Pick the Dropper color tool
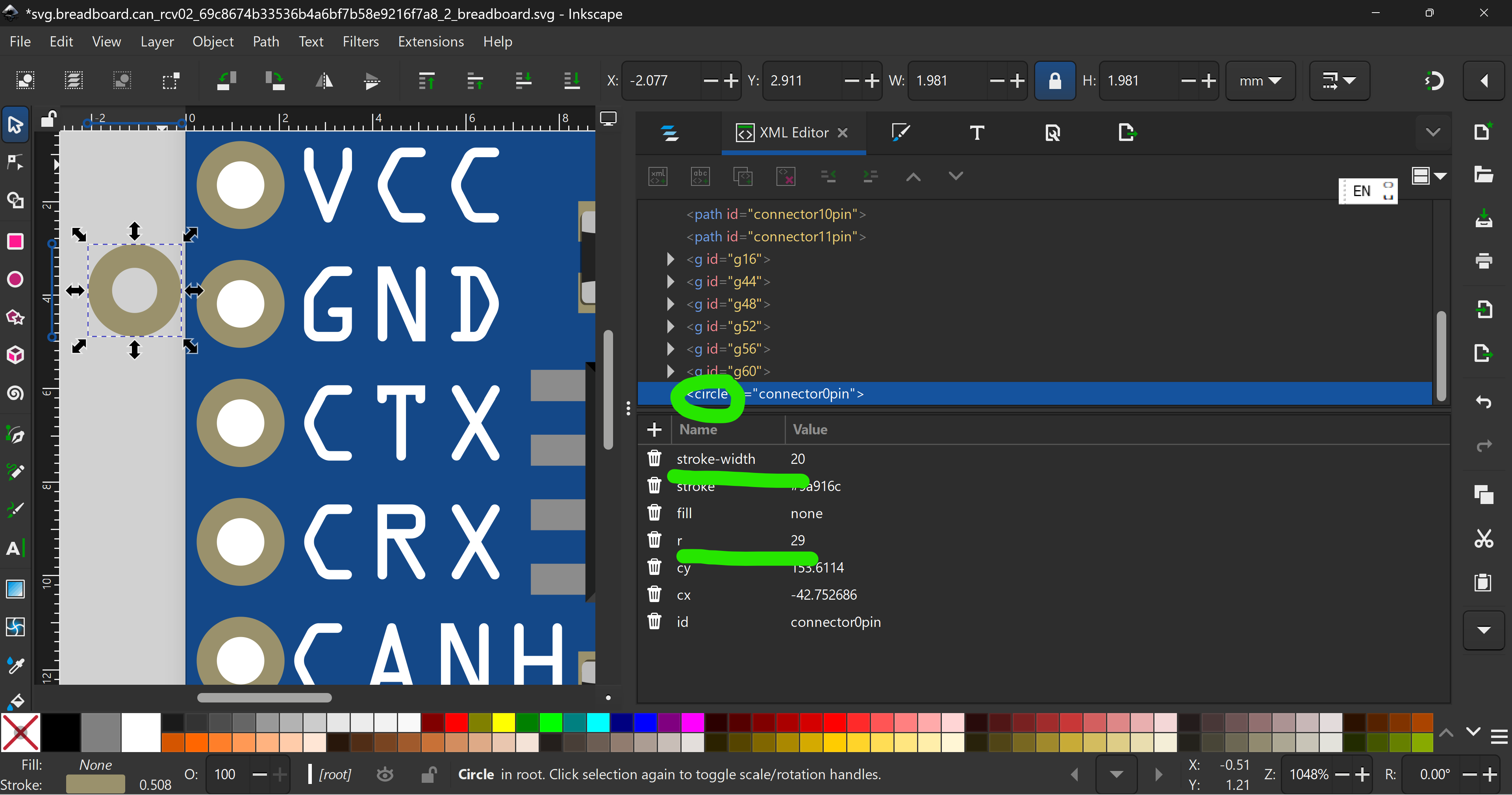 pyautogui.click(x=15, y=665)
